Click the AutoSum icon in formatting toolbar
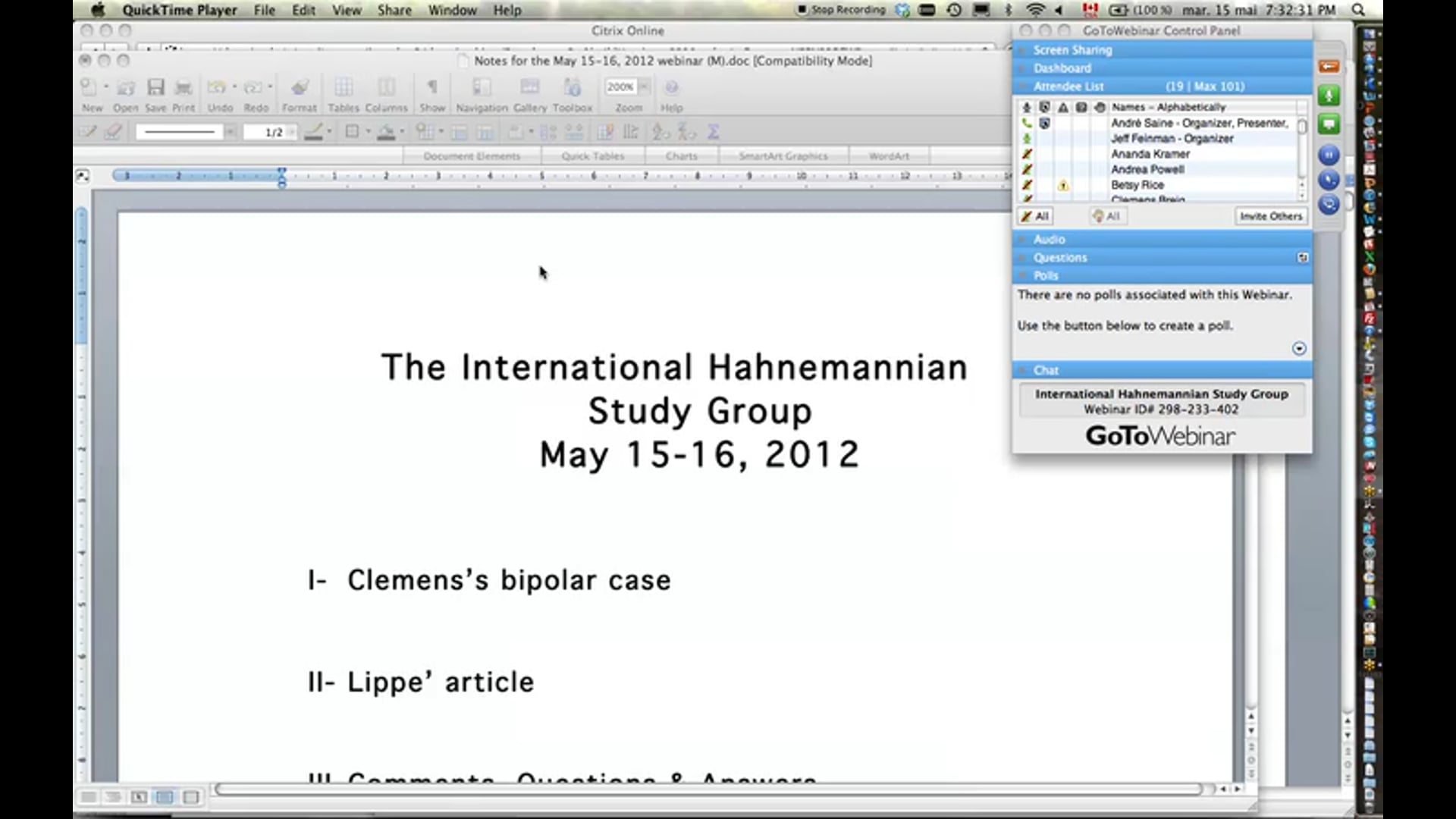 click(713, 131)
